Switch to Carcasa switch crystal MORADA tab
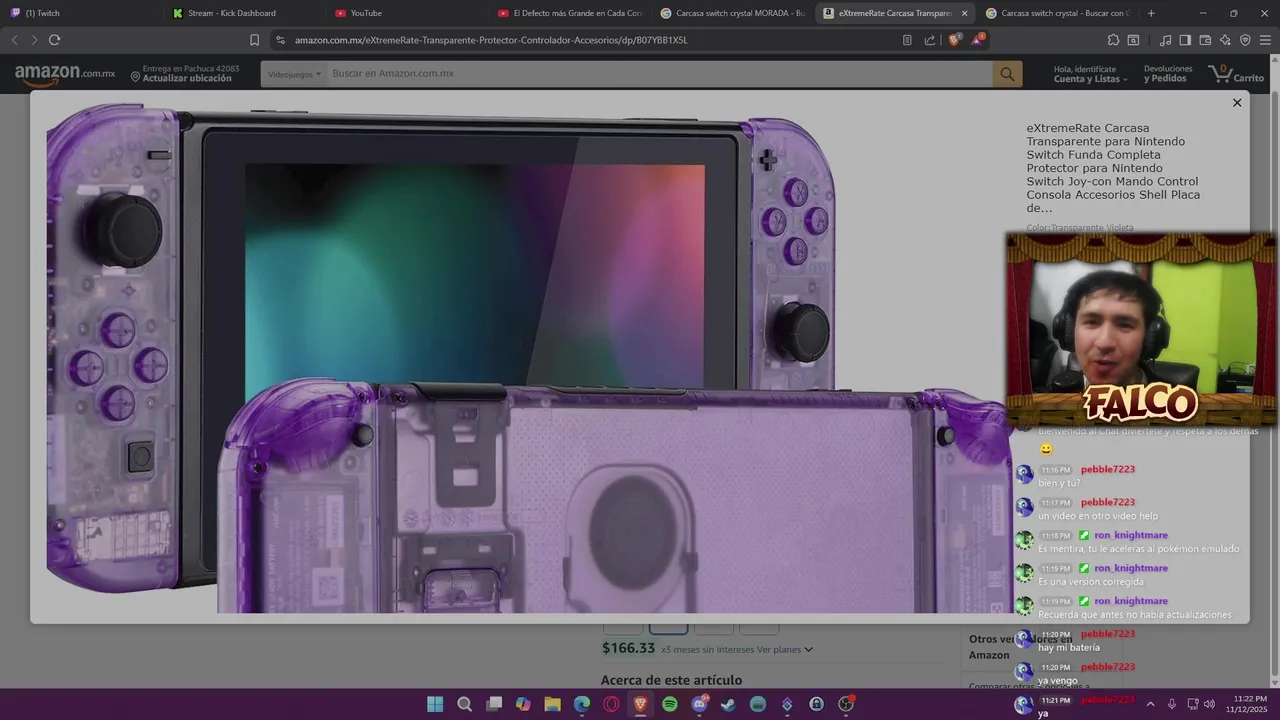 (x=732, y=13)
